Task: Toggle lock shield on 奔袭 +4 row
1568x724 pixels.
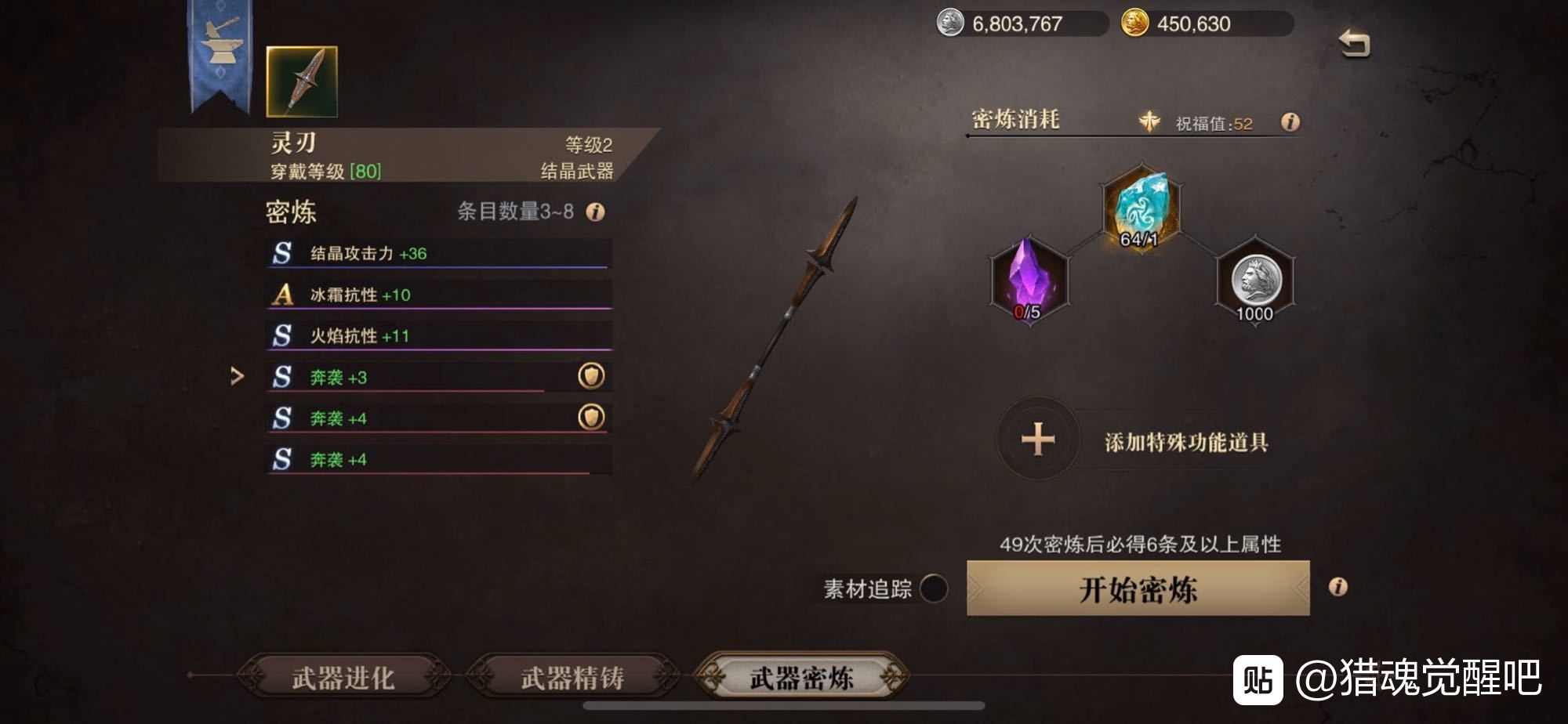Action: pos(591,417)
